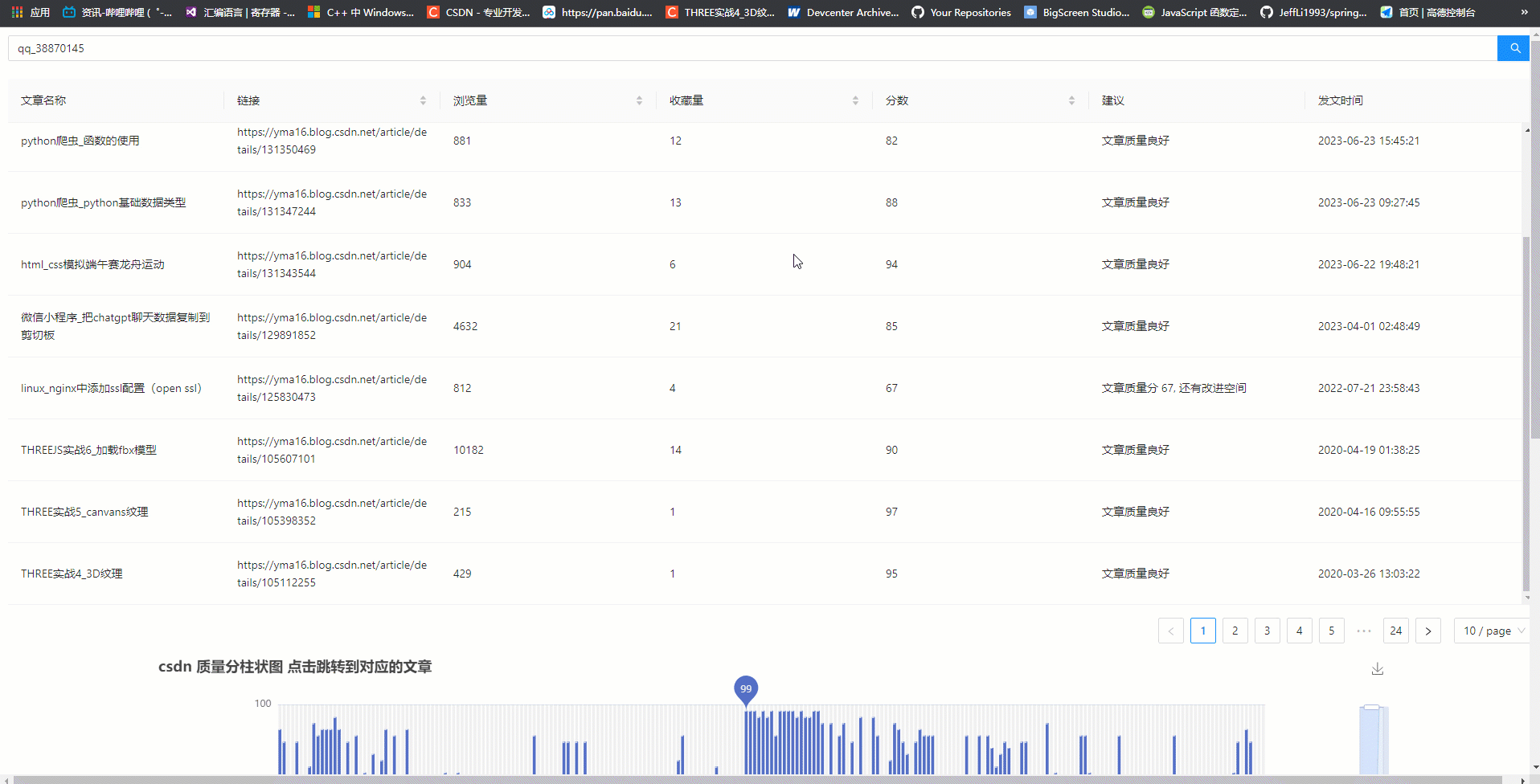Toggle sorting on the 收藏量 column
This screenshot has height=784, width=1540.
tap(855, 100)
